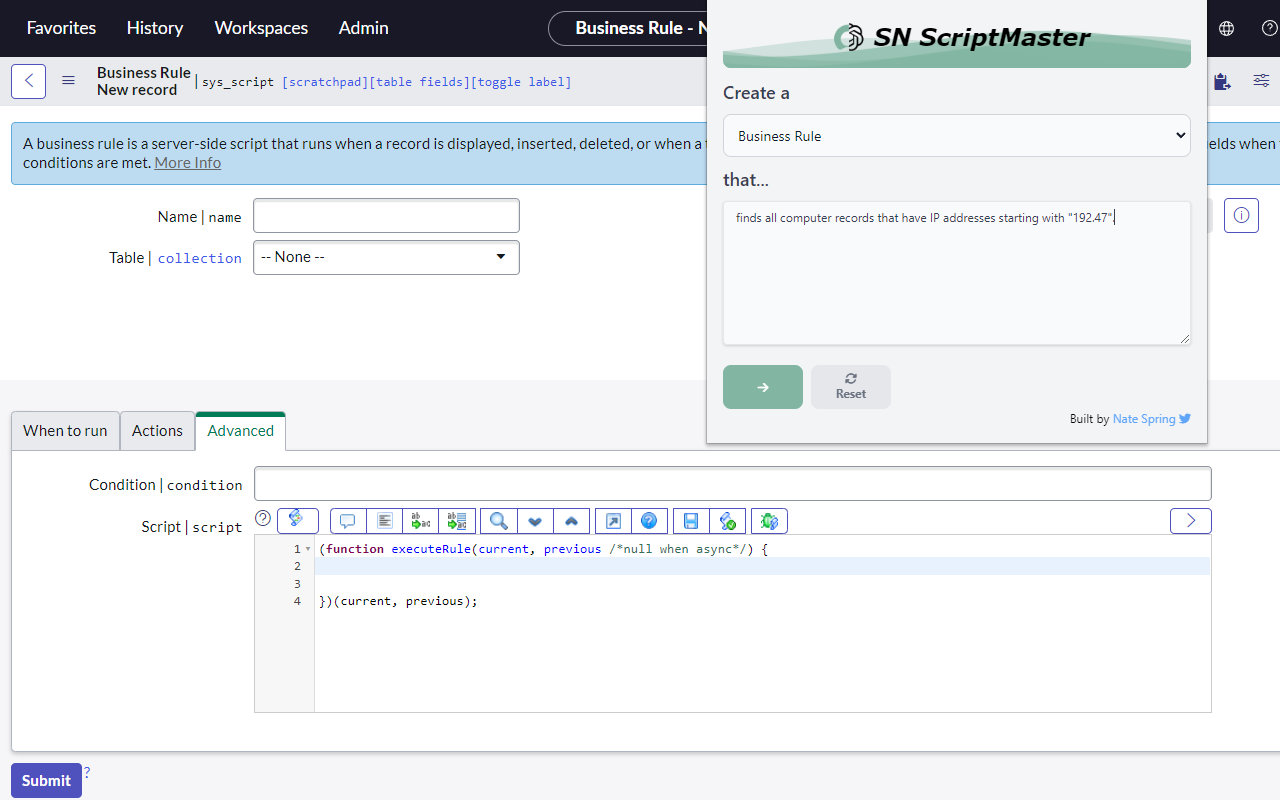This screenshot has height=800, width=1280.
Task: Select the Format Code icon
Action: pos(385,520)
